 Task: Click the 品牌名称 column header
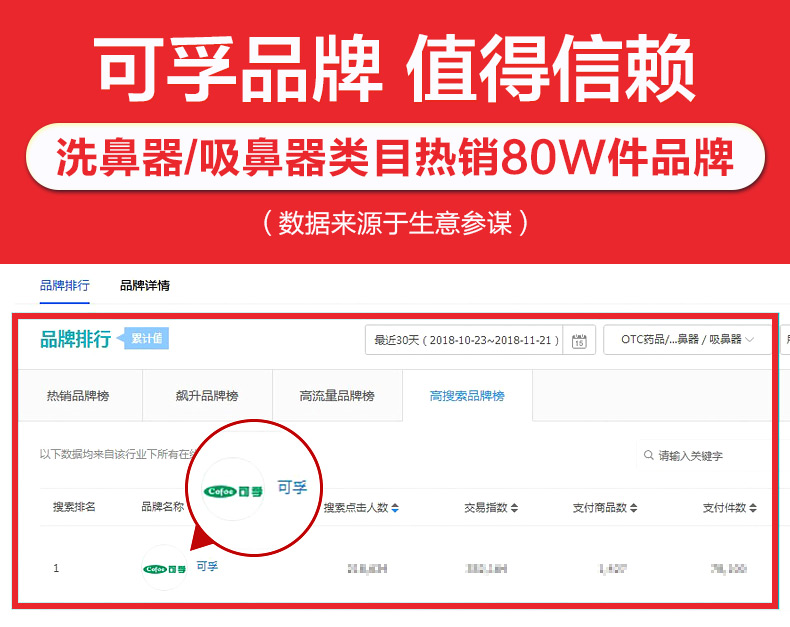tap(162, 507)
